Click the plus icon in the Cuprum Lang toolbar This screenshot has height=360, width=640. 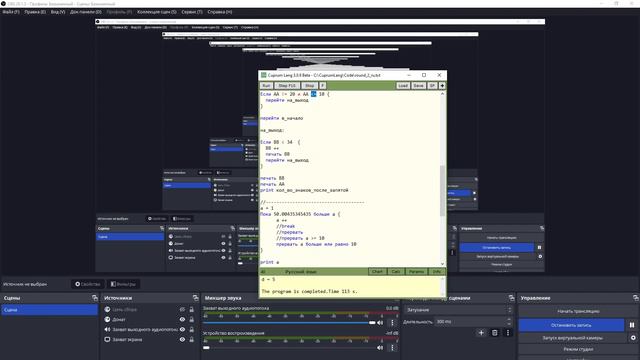(442, 86)
